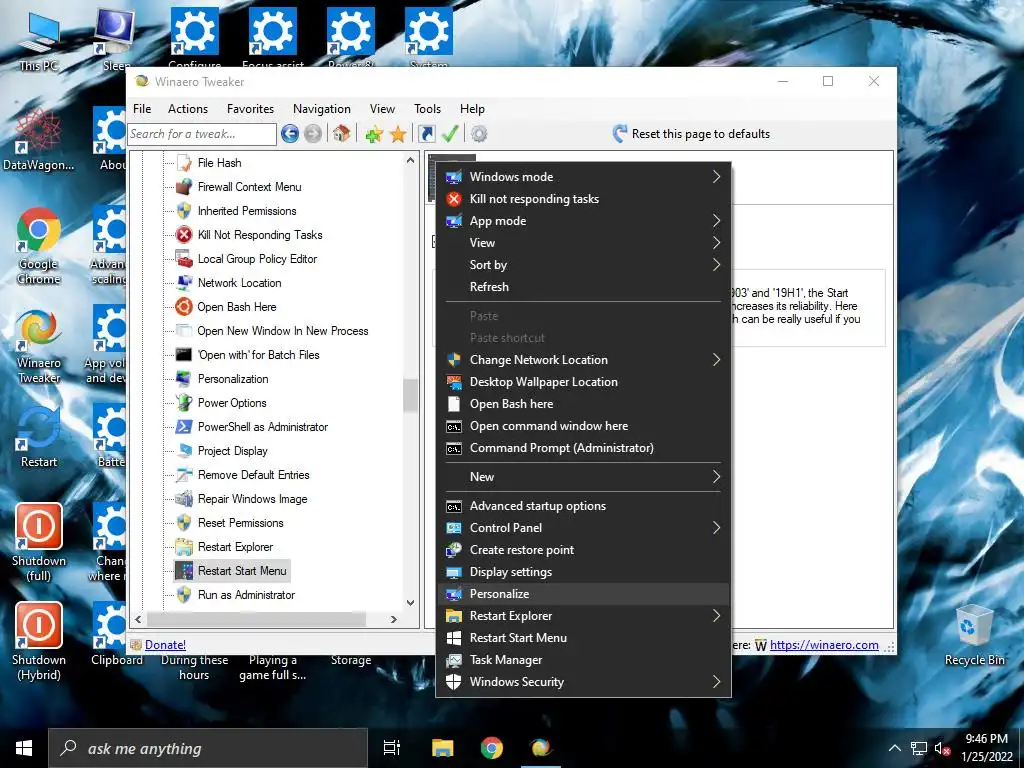Click Task Manager icon in context menu
This screenshot has width=1024, height=768.
point(454,660)
